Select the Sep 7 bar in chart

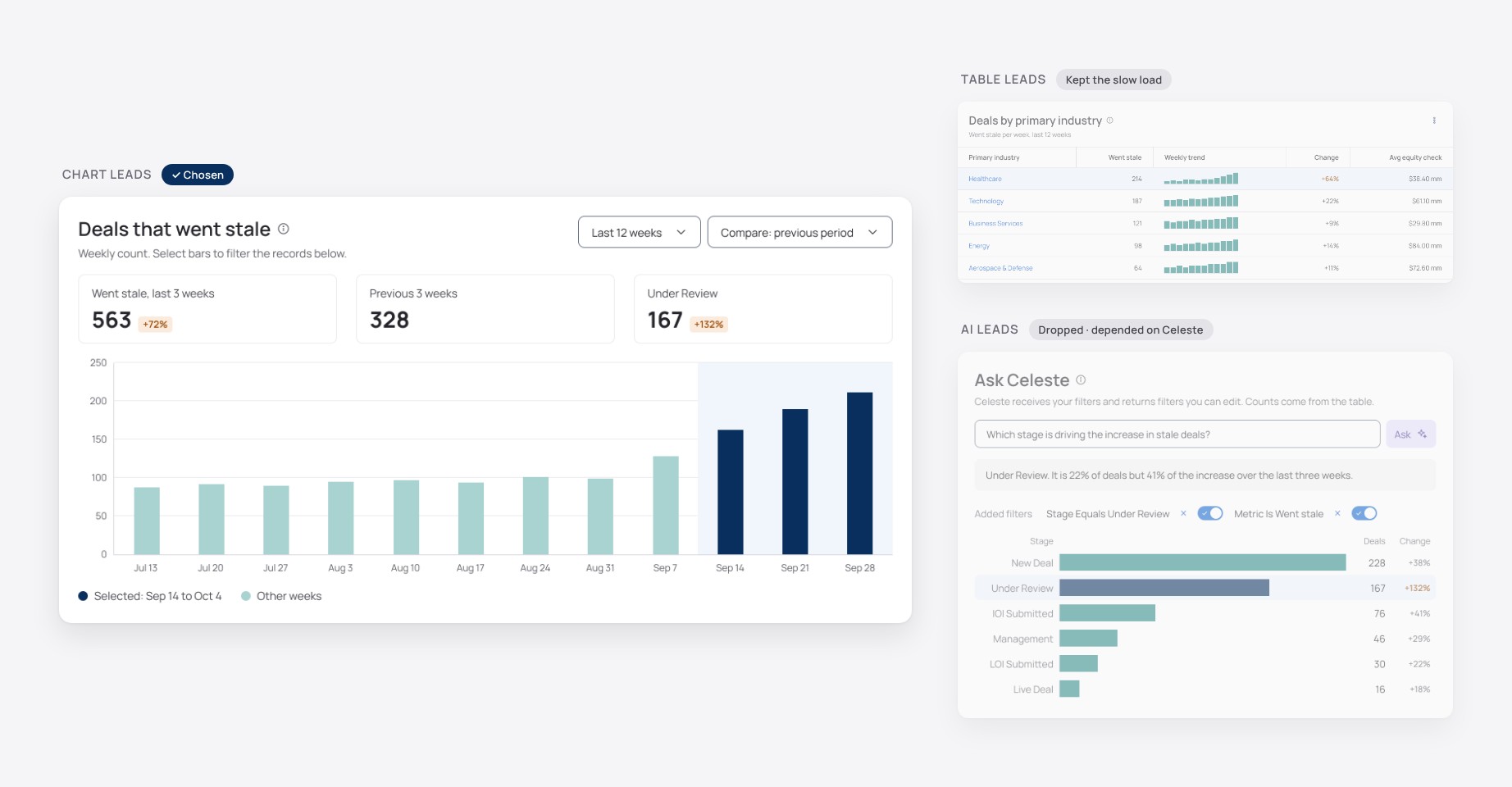point(666,505)
